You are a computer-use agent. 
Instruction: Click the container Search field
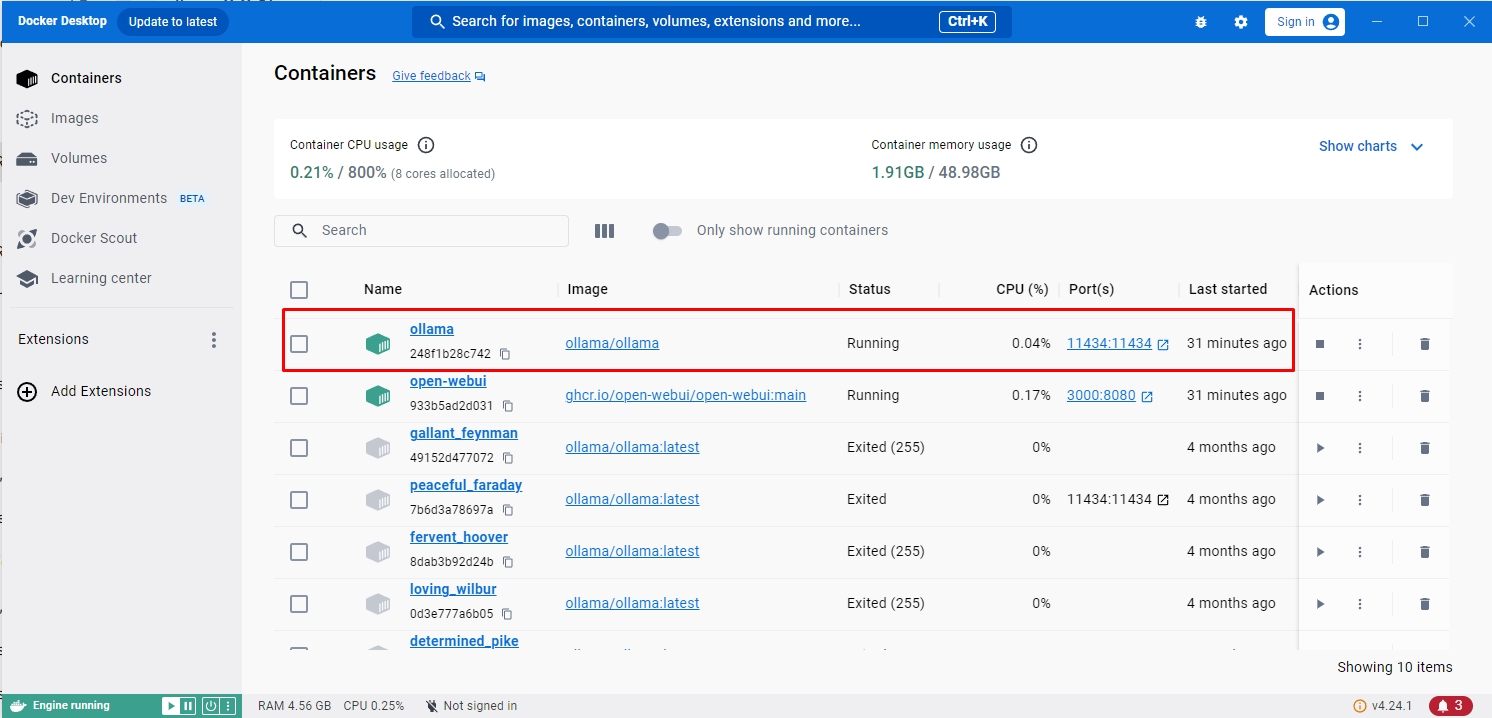tap(421, 231)
